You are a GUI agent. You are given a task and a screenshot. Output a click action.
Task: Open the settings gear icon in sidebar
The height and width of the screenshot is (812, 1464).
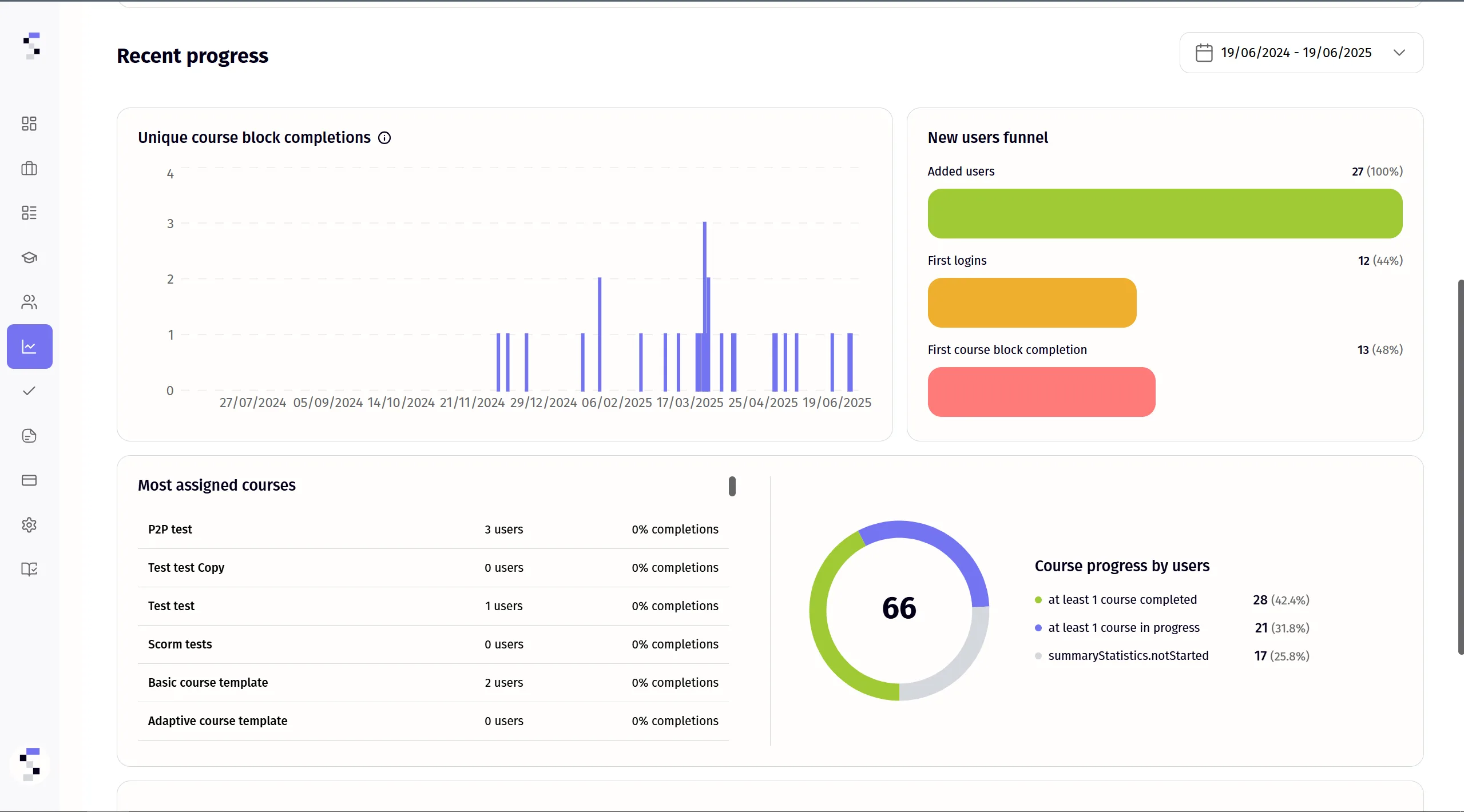click(29, 525)
